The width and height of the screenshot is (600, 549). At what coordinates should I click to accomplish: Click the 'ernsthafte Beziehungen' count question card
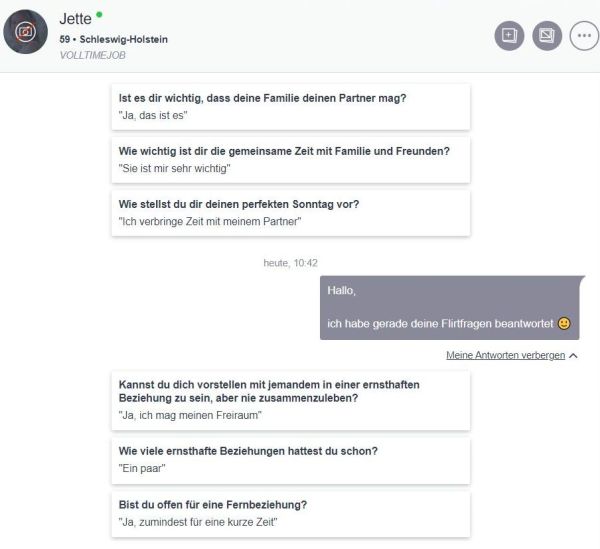tap(290, 458)
